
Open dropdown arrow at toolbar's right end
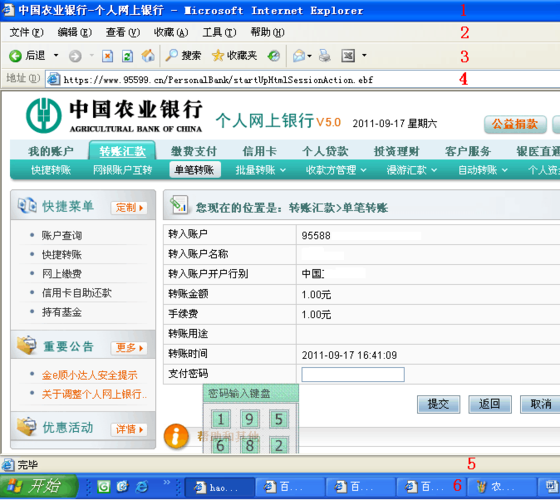click(364, 55)
